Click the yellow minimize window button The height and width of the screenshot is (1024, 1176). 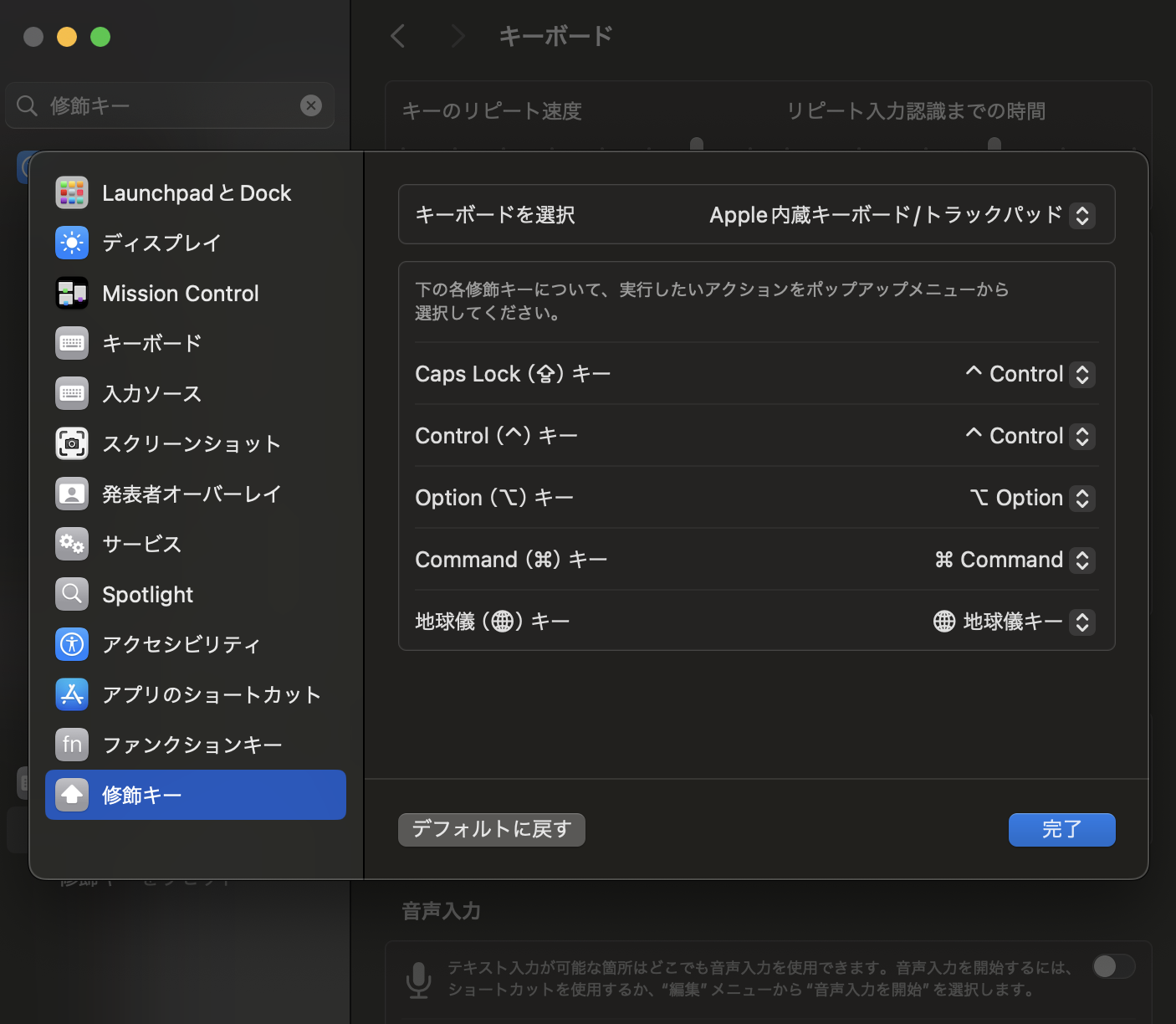(x=67, y=37)
